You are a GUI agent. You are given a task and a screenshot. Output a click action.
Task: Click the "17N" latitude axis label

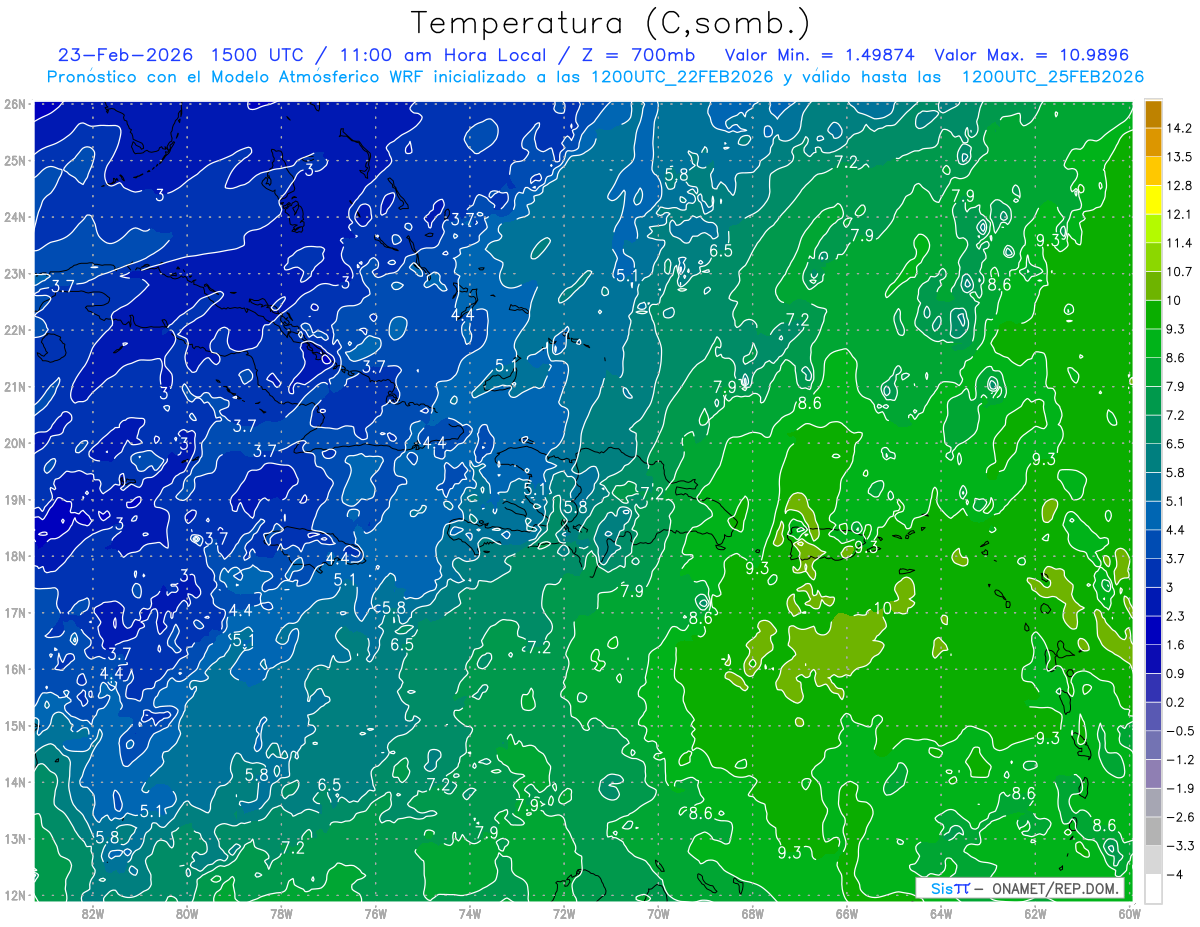(x=15, y=613)
